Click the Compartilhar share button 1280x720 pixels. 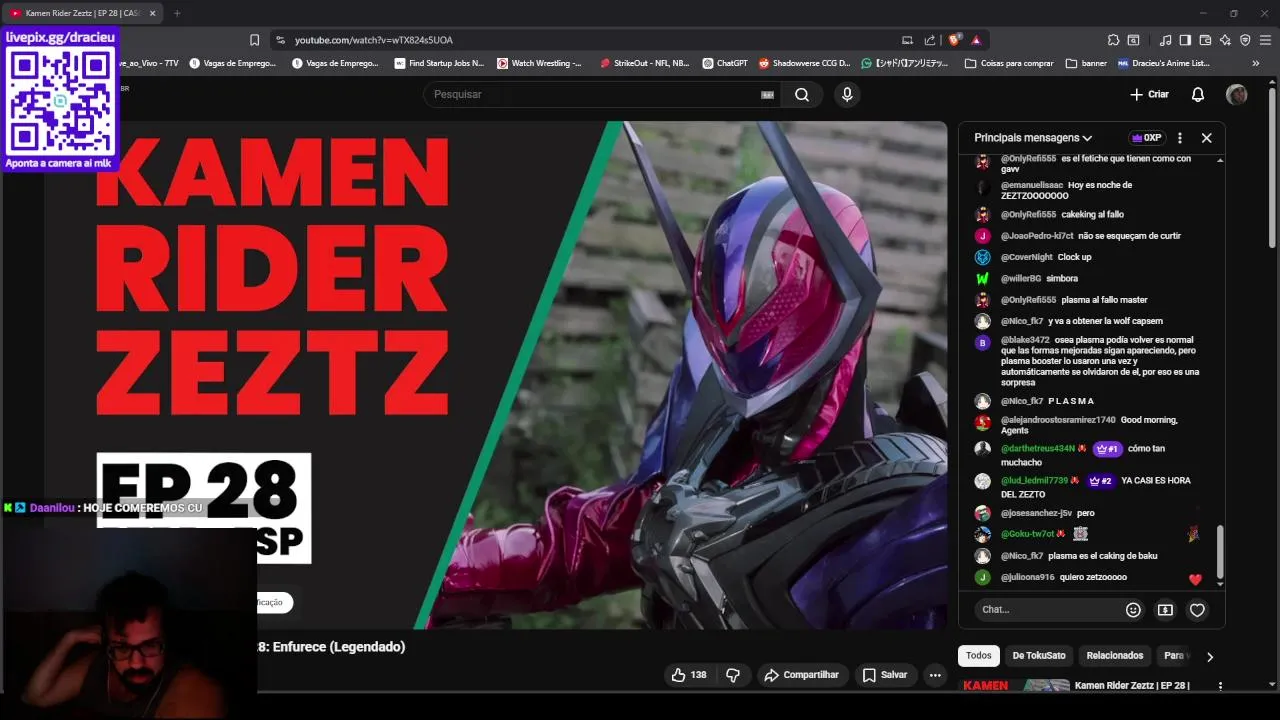pos(802,675)
